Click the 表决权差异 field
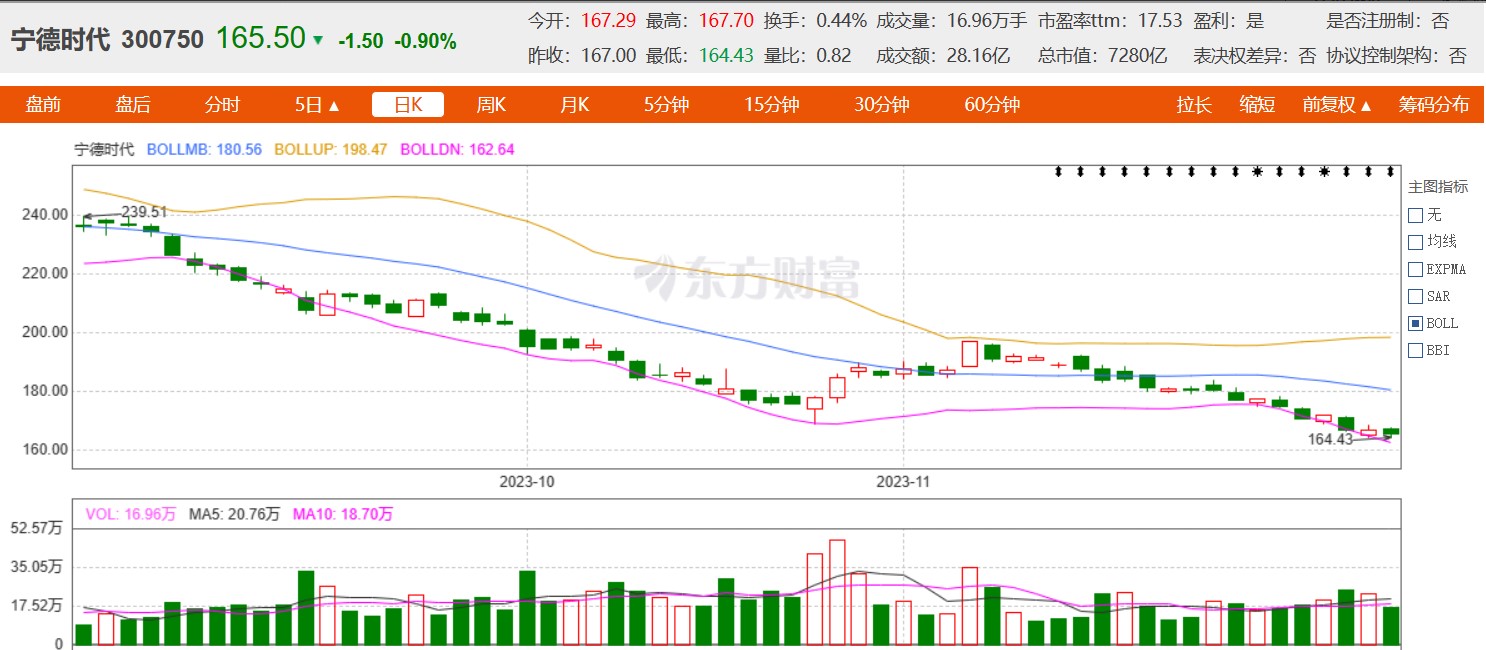The height and width of the screenshot is (650, 1486). tap(1255, 56)
